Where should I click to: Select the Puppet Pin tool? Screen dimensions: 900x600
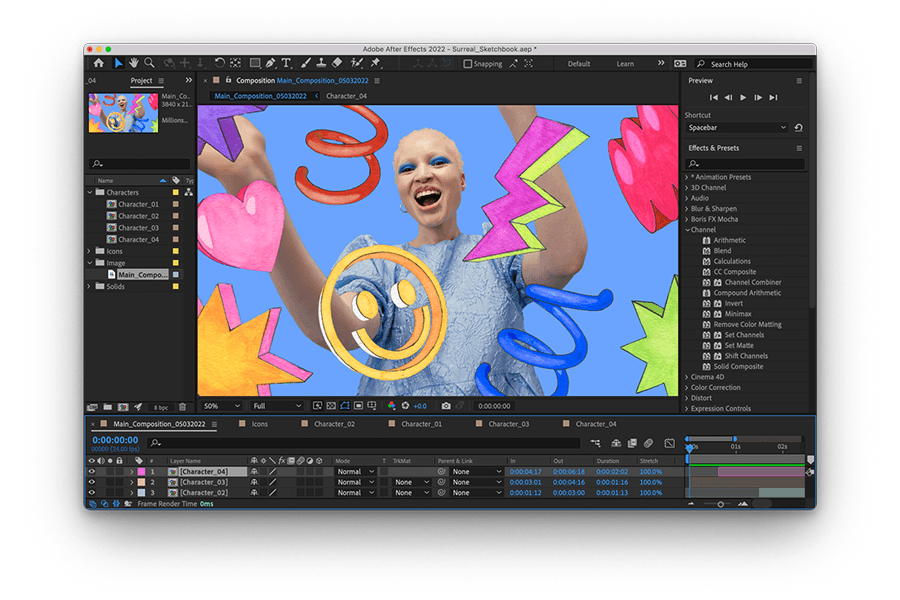[375, 63]
